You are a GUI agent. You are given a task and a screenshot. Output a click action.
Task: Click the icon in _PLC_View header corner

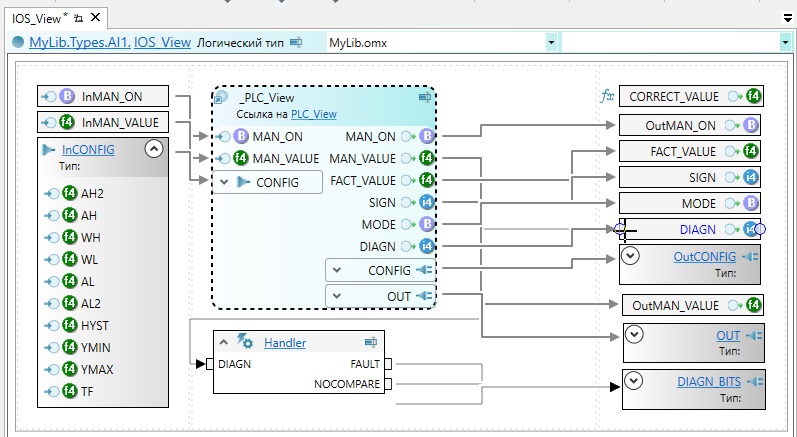424,98
